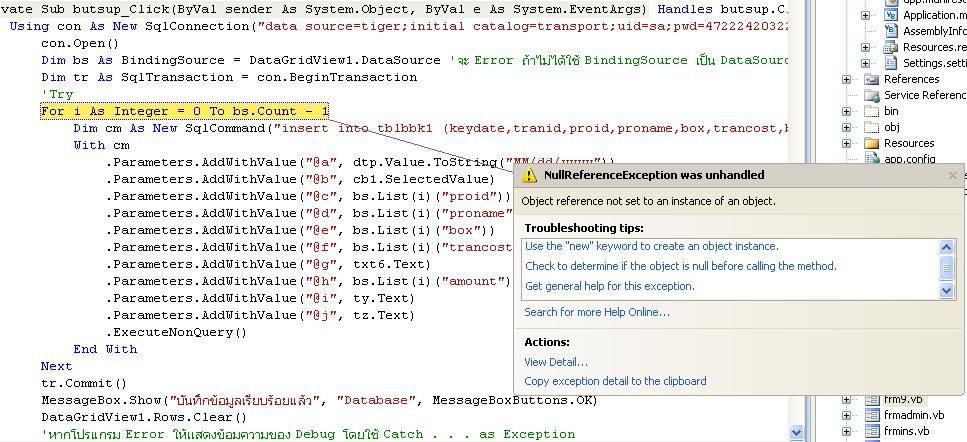This screenshot has width=967, height=442.
Task: Click the highlighted 'For i As Integer' line
Action: (184, 111)
